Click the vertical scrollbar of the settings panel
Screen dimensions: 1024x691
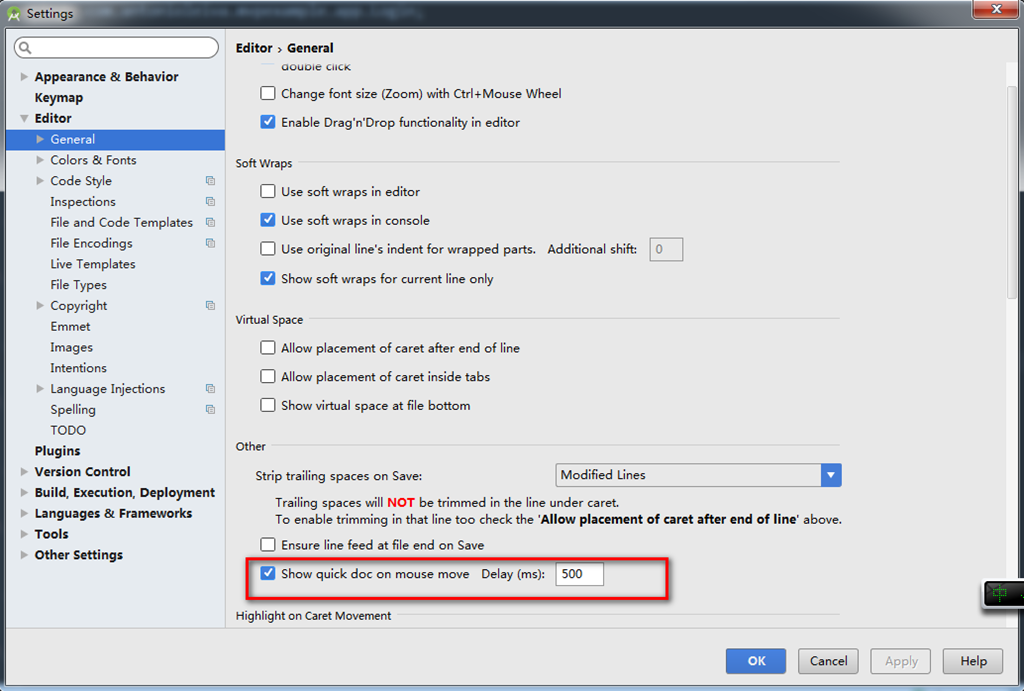point(1011,200)
